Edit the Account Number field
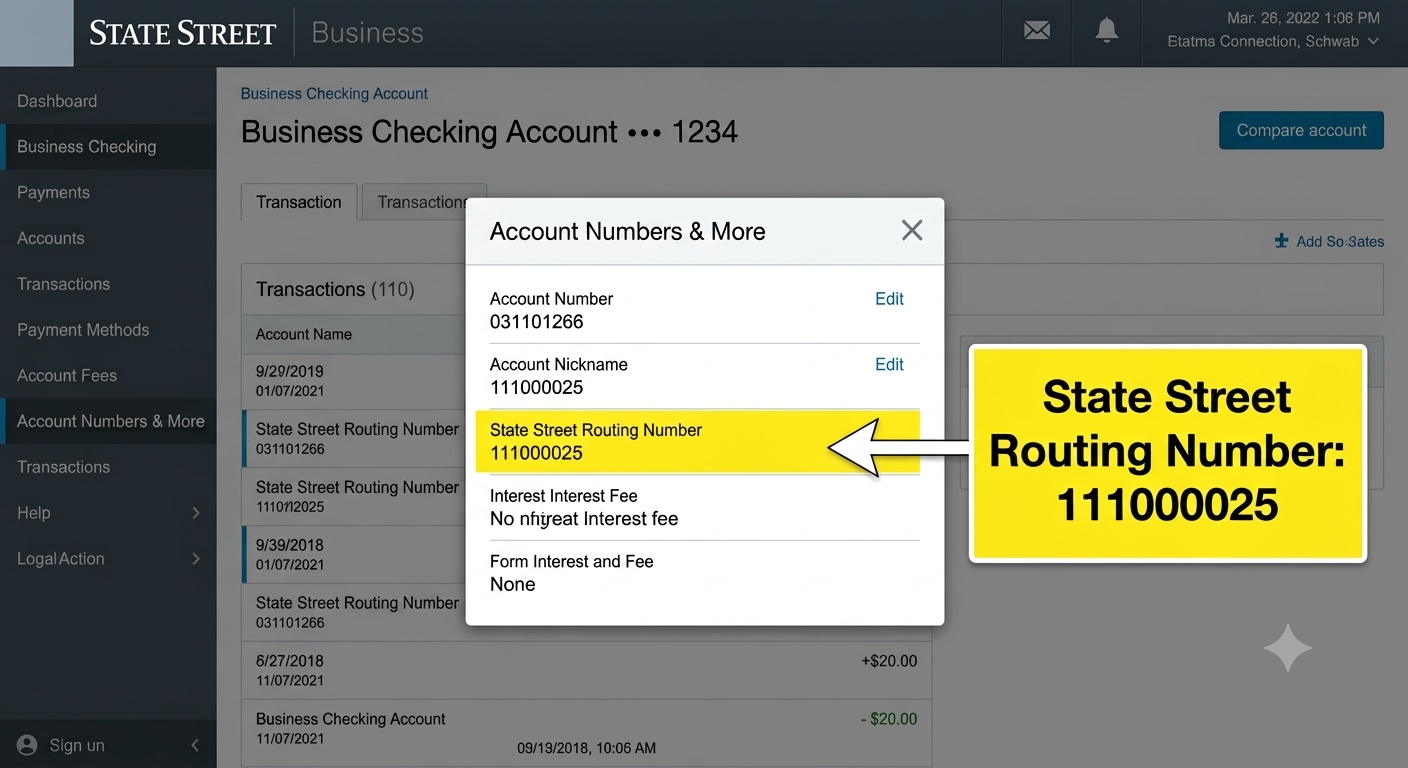This screenshot has height=768, width=1408. coord(889,299)
